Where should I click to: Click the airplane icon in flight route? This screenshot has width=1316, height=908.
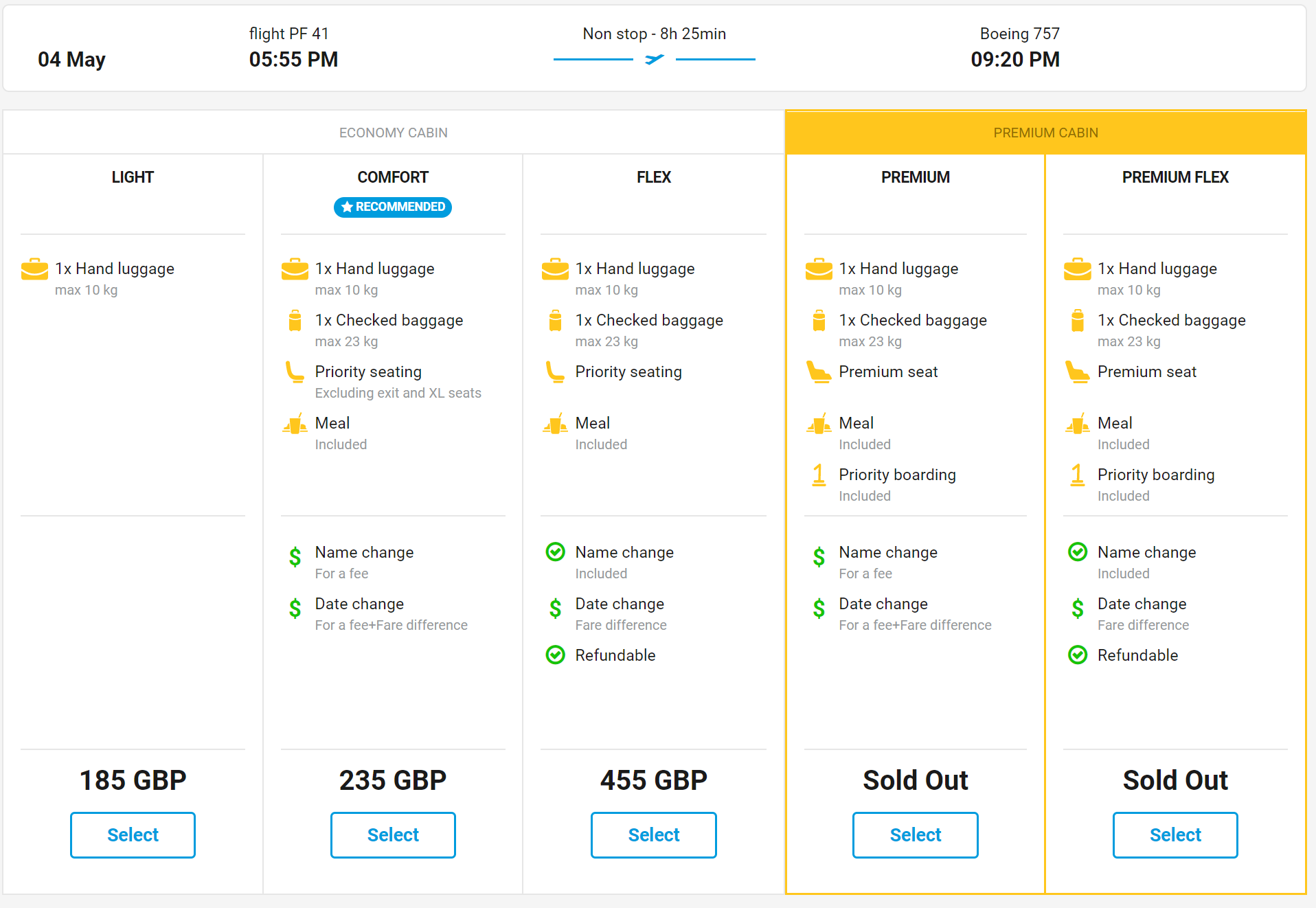tap(655, 60)
